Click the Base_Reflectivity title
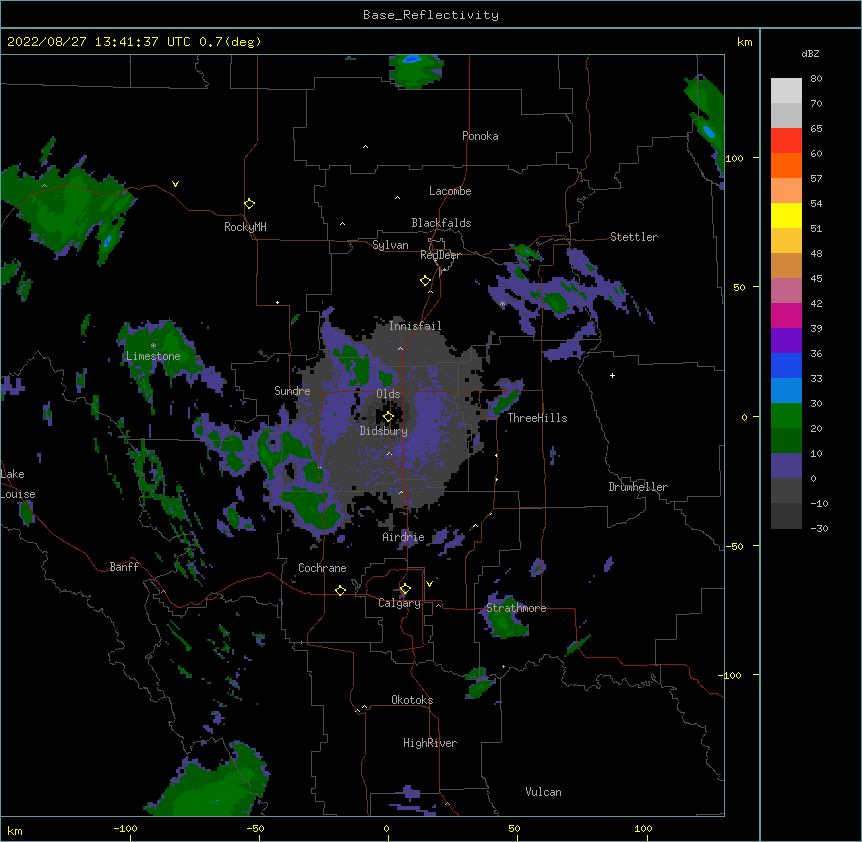862x842 pixels. coord(431,15)
